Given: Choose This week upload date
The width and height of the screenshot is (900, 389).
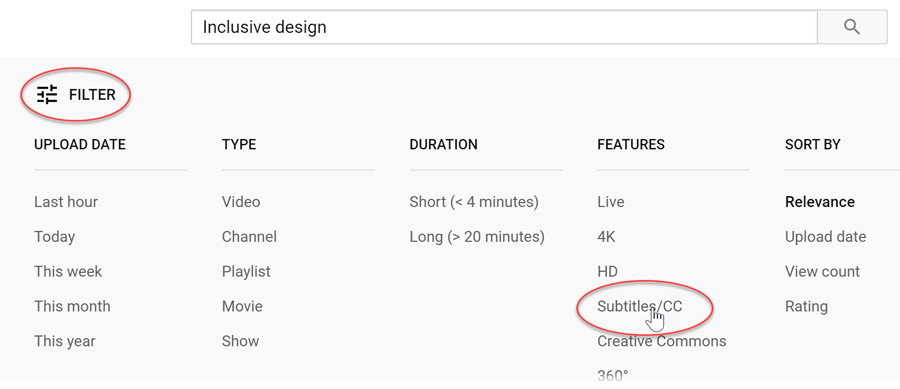Looking at the screenshot, I should 68,271.
